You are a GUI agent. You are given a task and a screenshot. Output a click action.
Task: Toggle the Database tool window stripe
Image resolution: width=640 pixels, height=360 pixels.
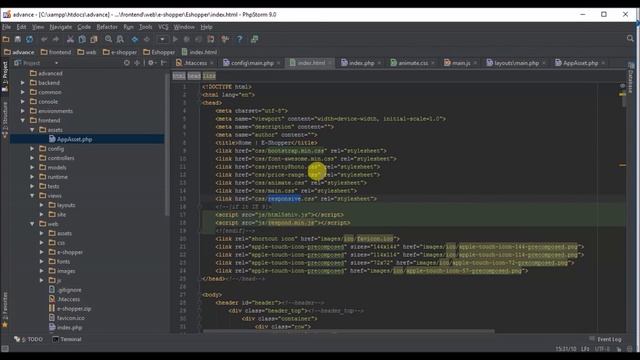tap(631, 78)
